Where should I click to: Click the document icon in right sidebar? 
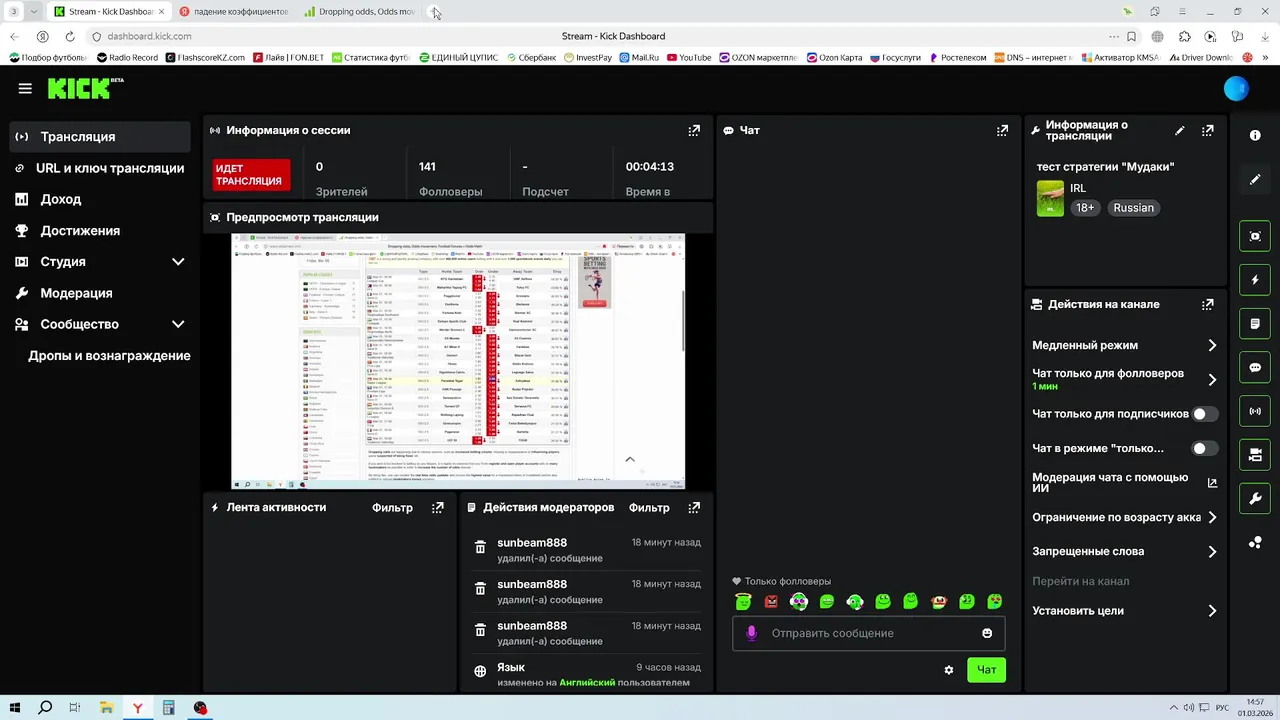(1255, 324)
